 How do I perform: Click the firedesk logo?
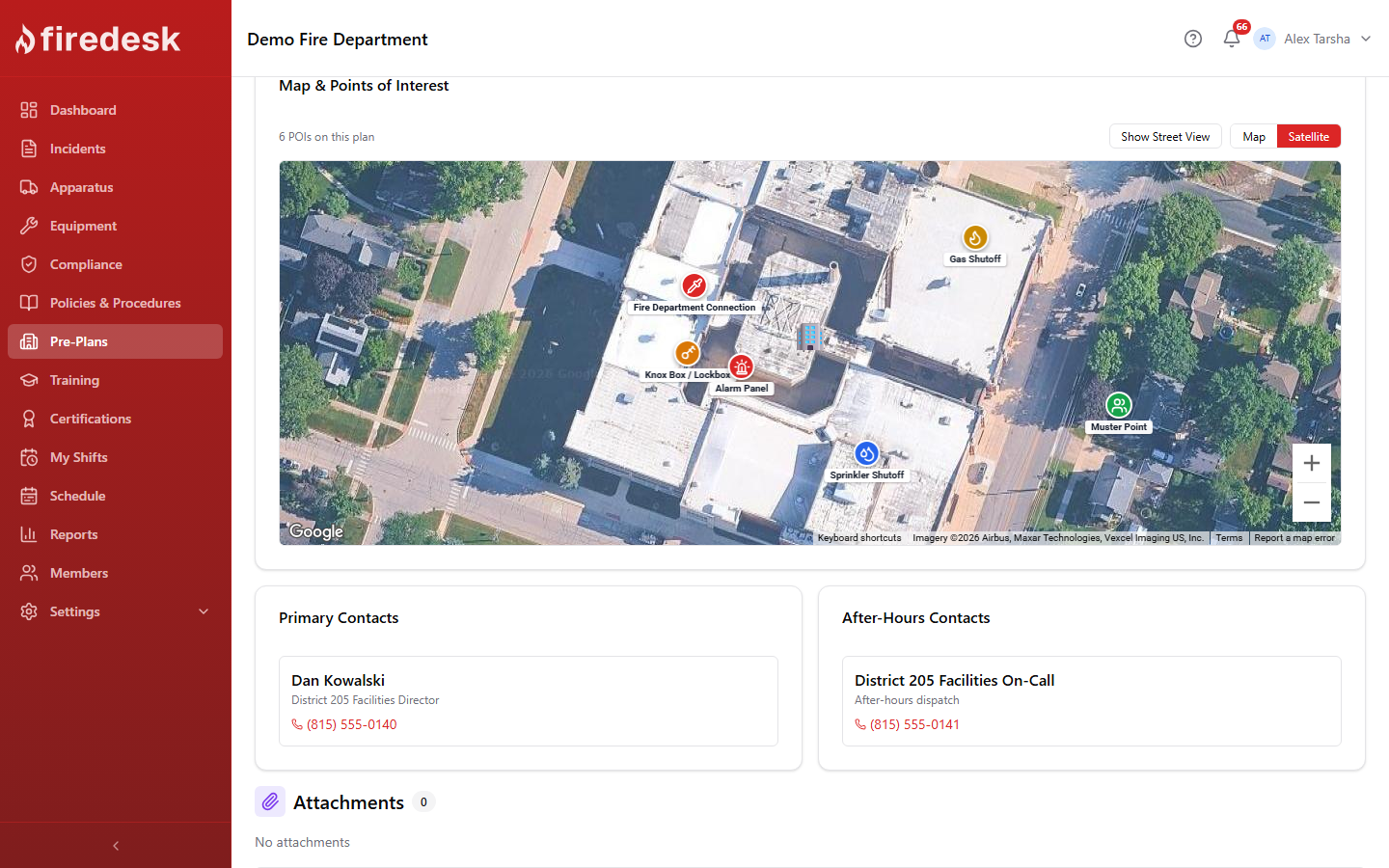[97, 39]
